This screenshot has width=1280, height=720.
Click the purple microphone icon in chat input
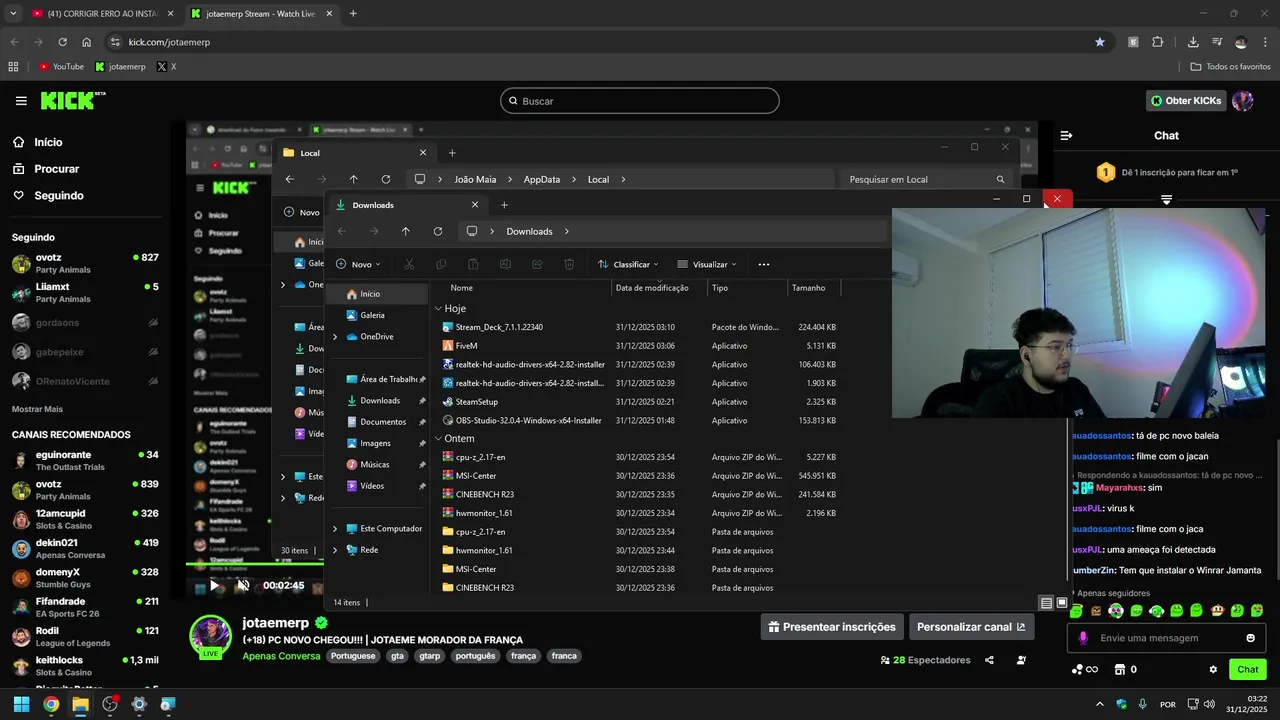pos(1083,638)
